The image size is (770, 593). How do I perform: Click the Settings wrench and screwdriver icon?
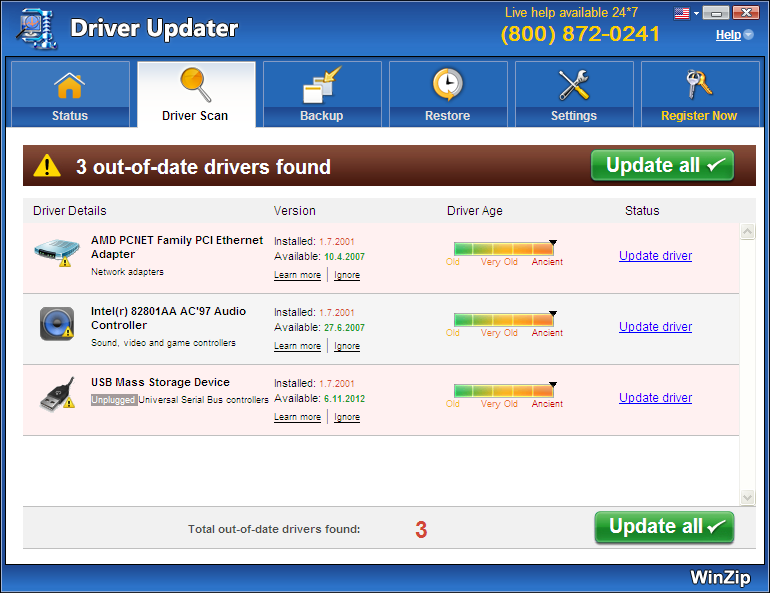574,84
